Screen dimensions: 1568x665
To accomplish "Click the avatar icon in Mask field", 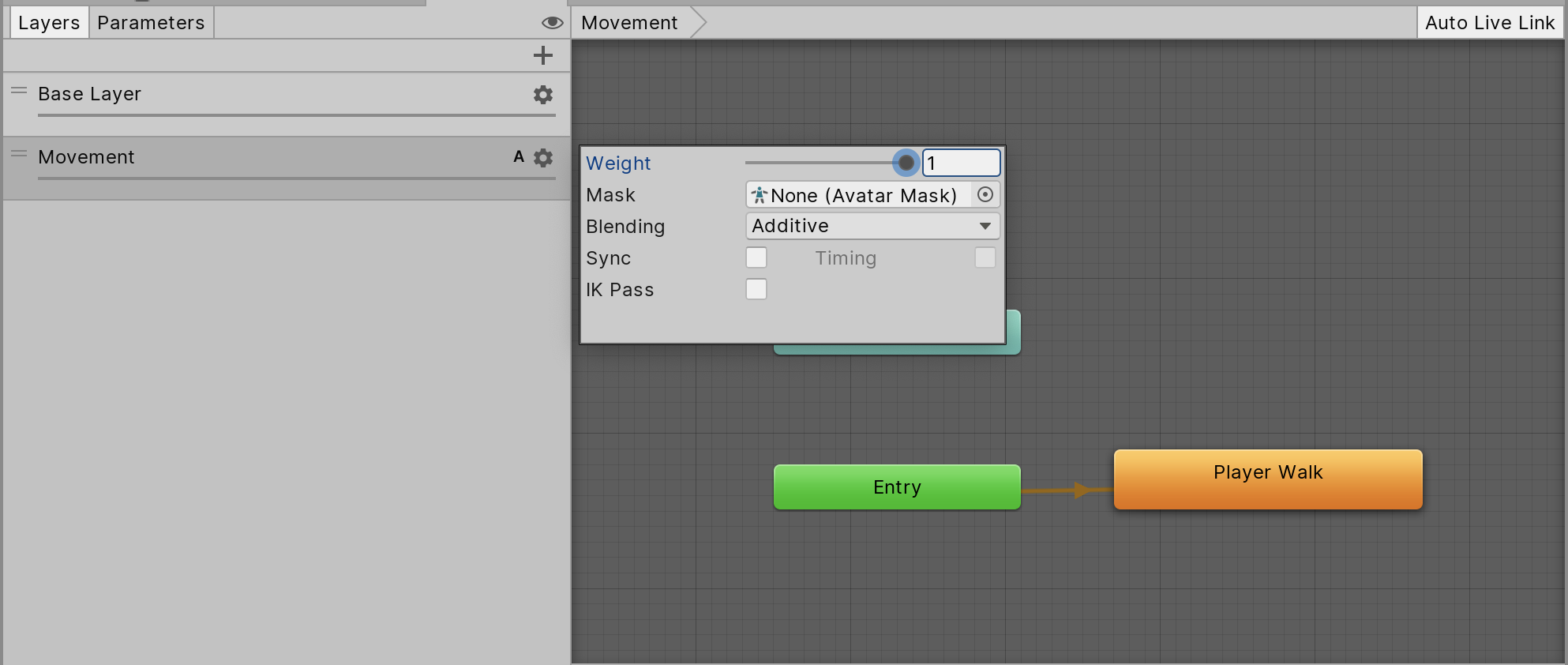I will (759, 195).
